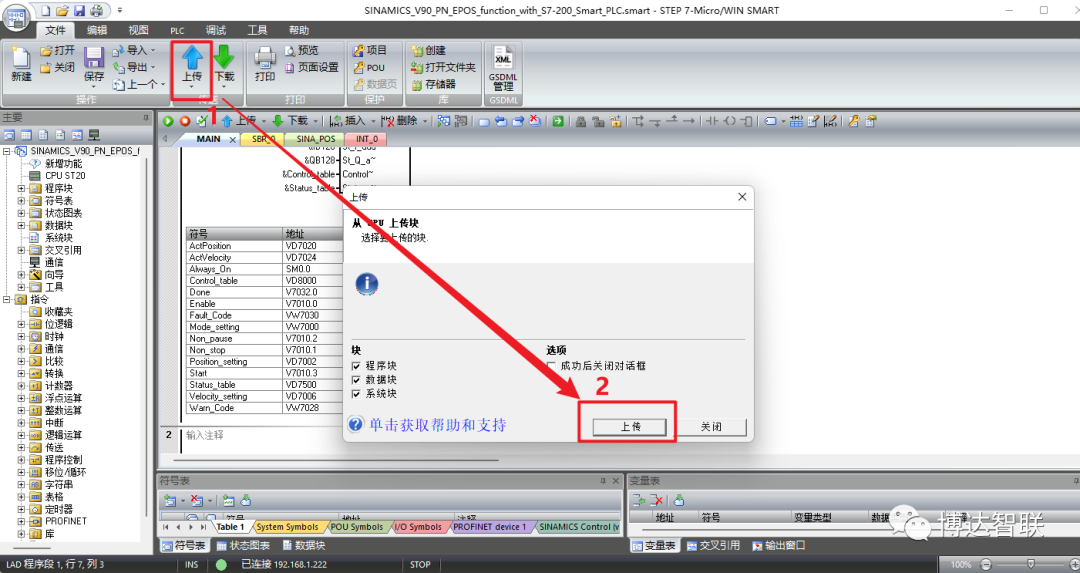Switch to 状态图表 bottom panel button

point(243,545)
